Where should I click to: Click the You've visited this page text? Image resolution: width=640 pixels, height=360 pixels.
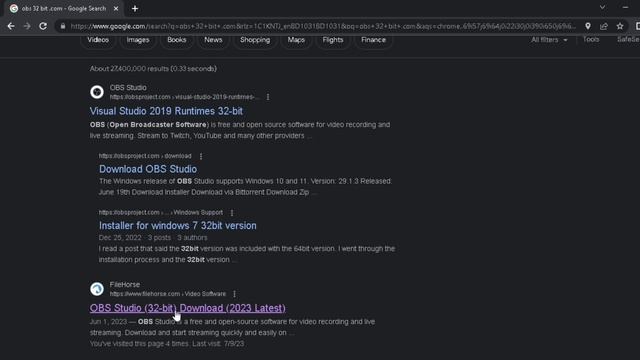click(x=167, y=344)
